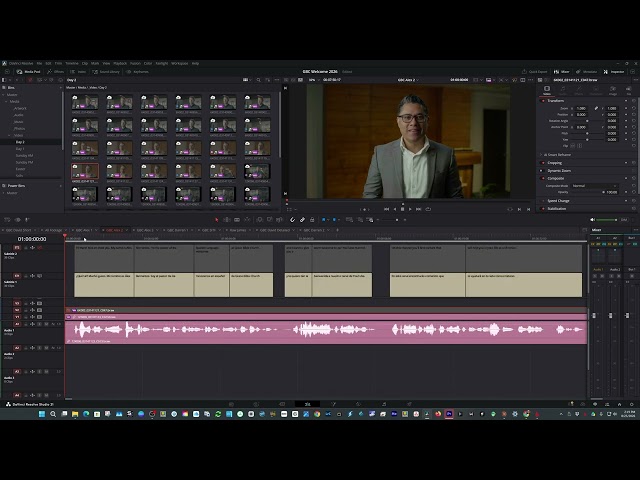640x480 pixels.
Task: Toggle the Zoom link chain icon
Action: point(596,108)
